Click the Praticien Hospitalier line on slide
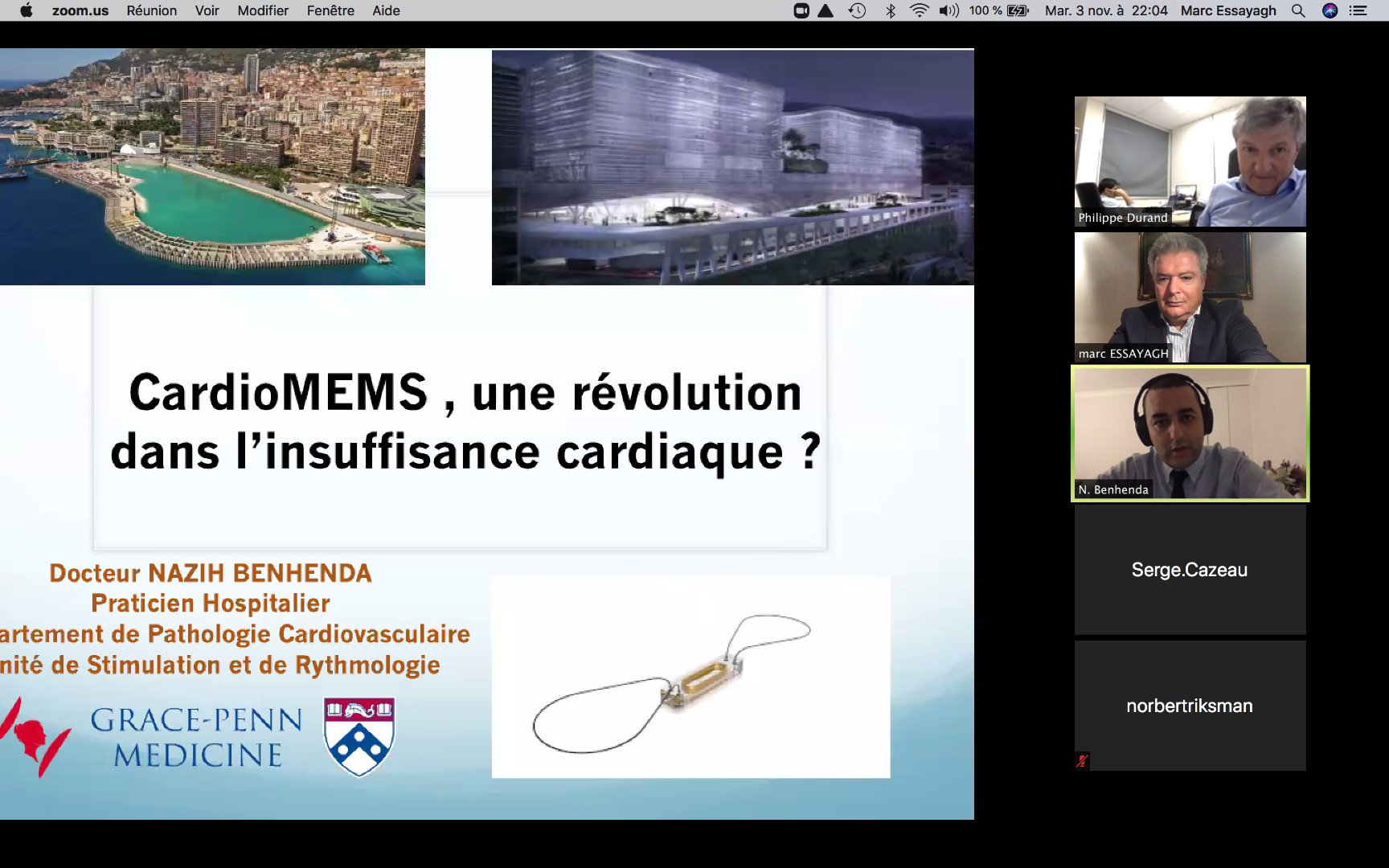The height and width of the screenshot is (868, 1389). point(211,604)
